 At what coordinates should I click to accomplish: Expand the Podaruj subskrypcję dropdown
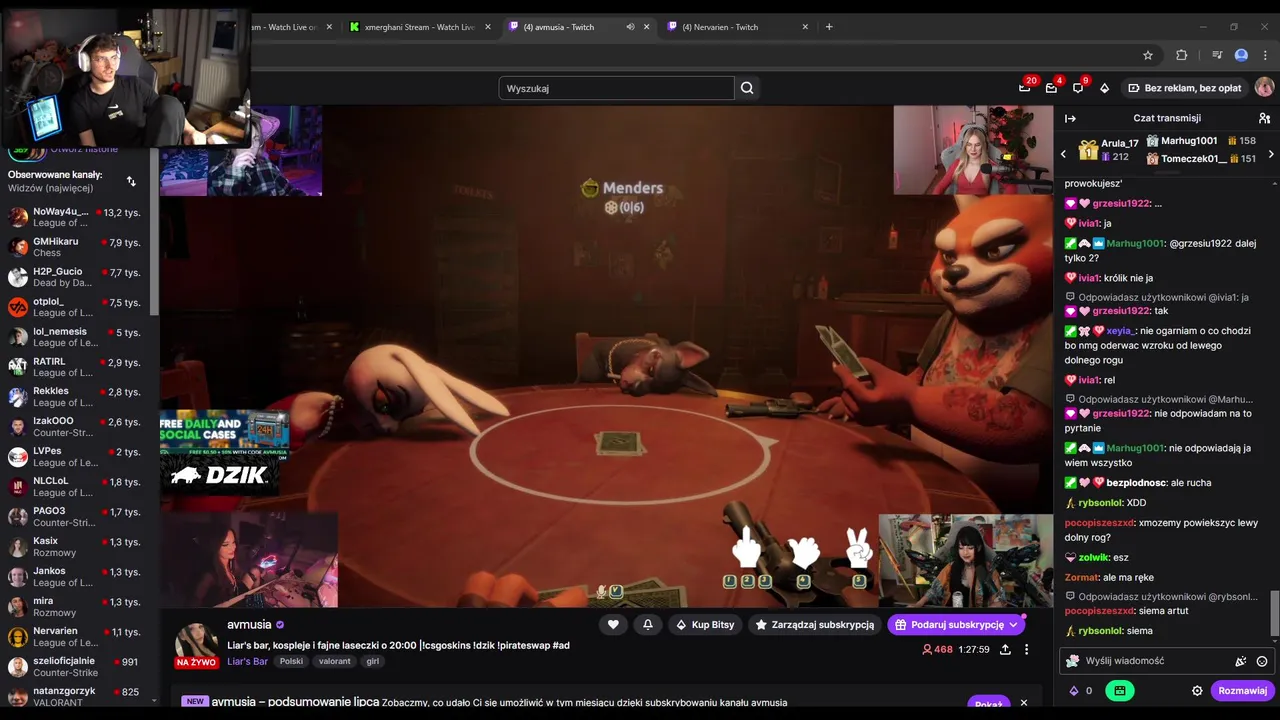[1013, 625]
